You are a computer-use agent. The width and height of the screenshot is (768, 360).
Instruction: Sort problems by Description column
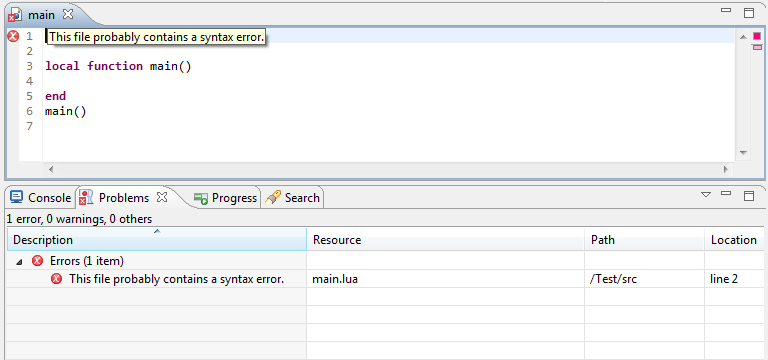157,240
